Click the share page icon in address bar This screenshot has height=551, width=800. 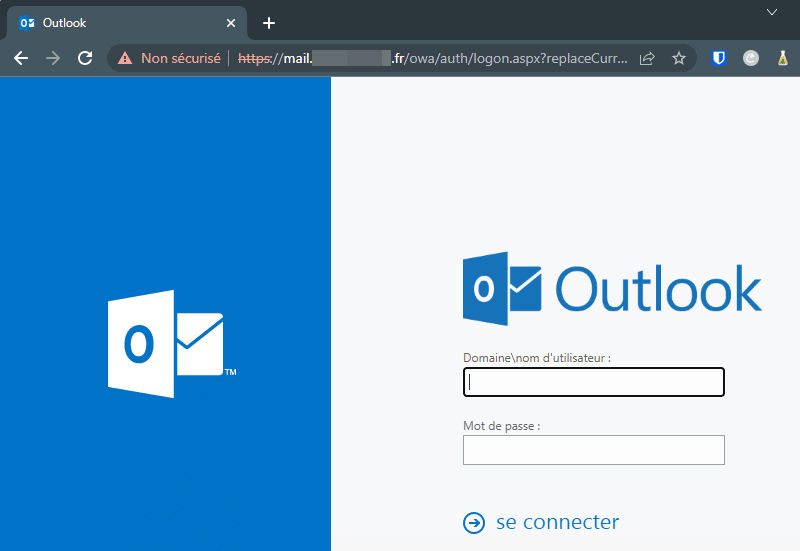tap(647, 58)
